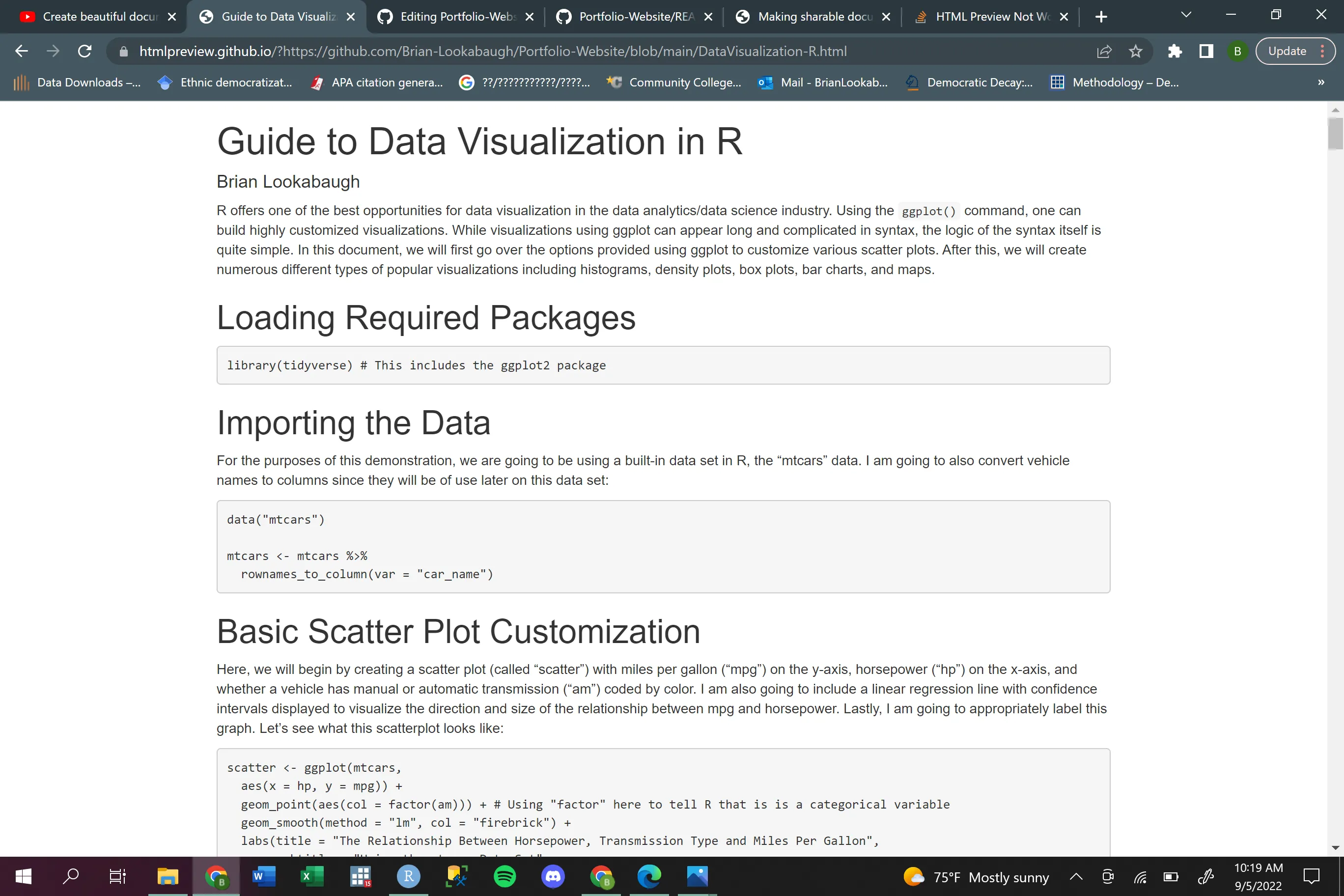The width and height of the screenshot is (1344, 896).
Task: Switch to the Editing Portfolio-Website tab
Action: 457,17
